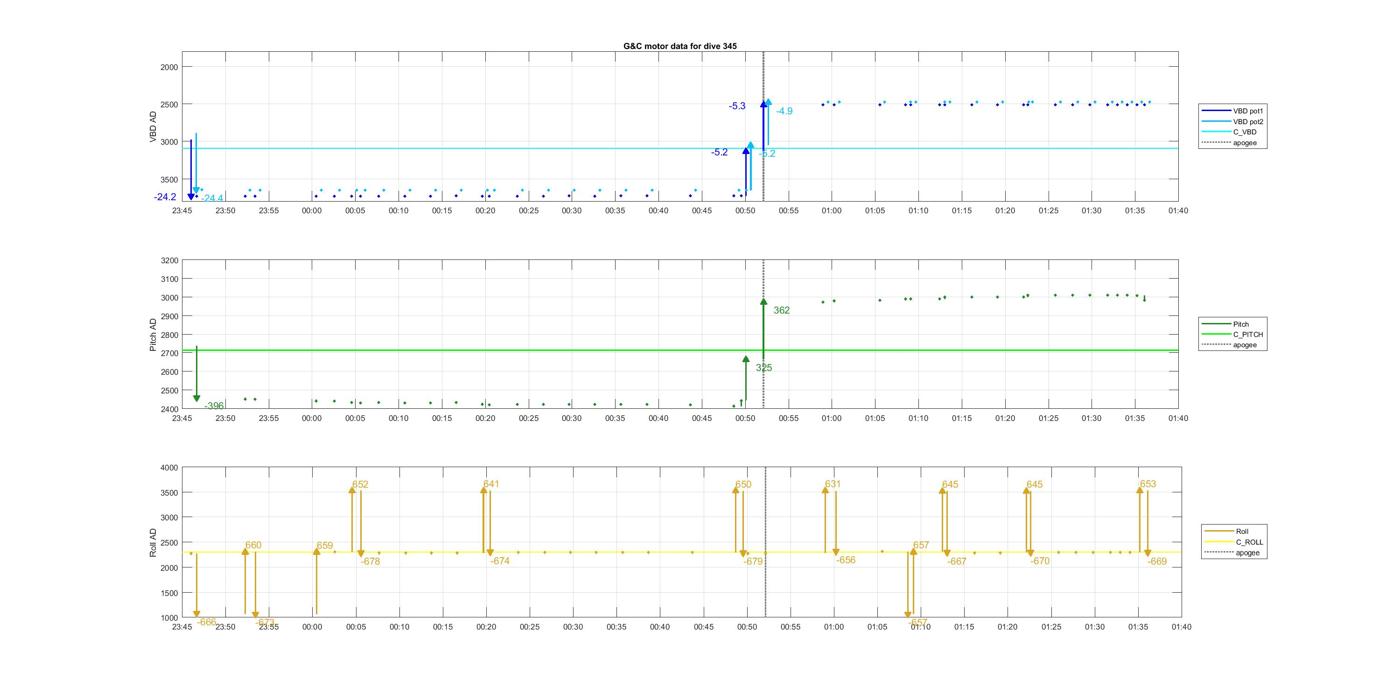Click the "Pitch AD" y-axis label
Screen dimensions: 1400x693
[155, 335]
